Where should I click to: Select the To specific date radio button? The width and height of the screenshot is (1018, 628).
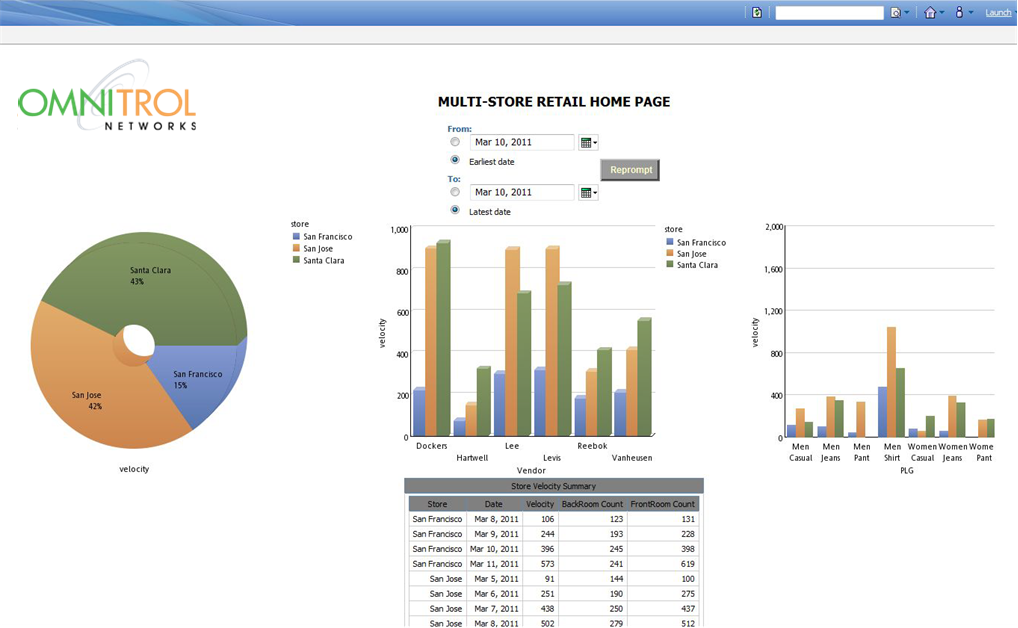(455, 192)
